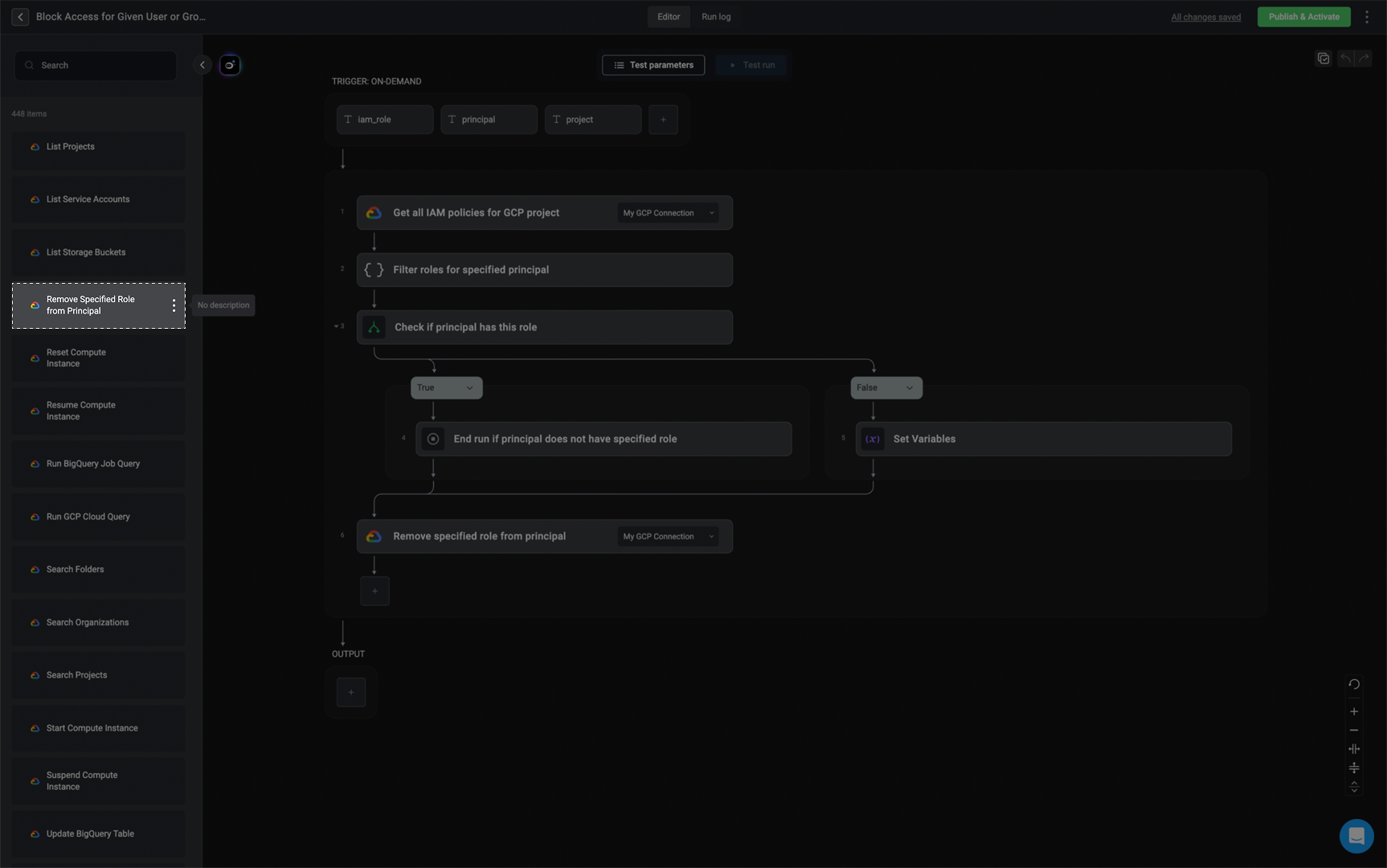Open Filter roles for specified principal step
The image size is (1387, 868).
545,270
